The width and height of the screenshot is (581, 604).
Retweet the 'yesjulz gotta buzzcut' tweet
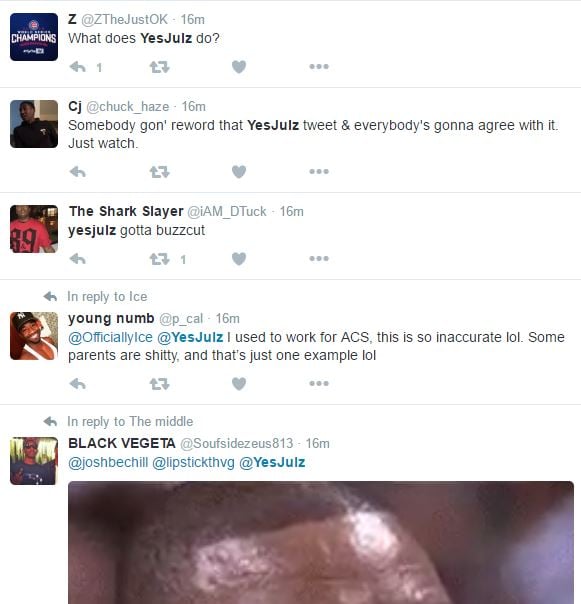point(160,259)
